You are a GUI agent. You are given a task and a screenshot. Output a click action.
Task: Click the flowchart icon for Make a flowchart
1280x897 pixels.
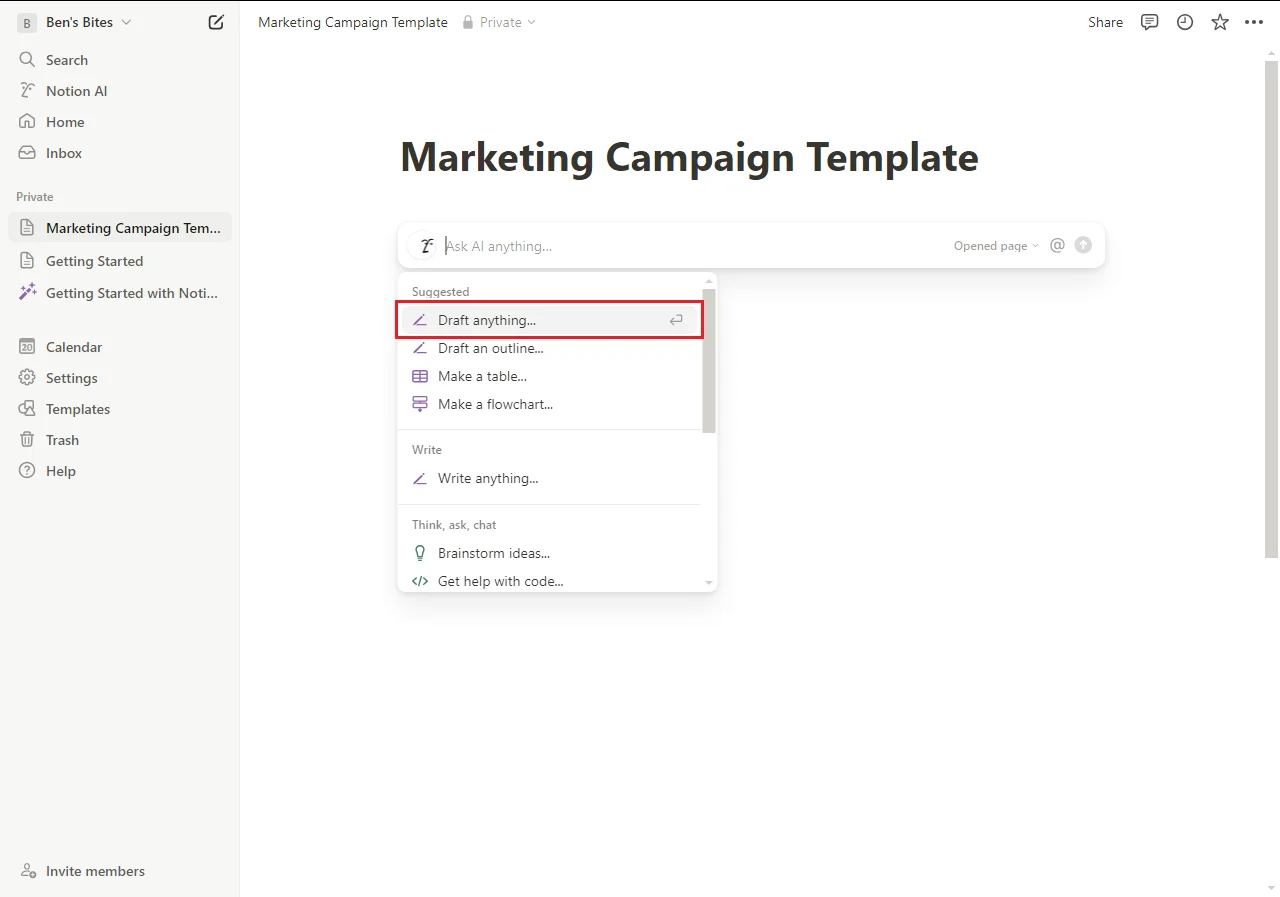[420, 404]
